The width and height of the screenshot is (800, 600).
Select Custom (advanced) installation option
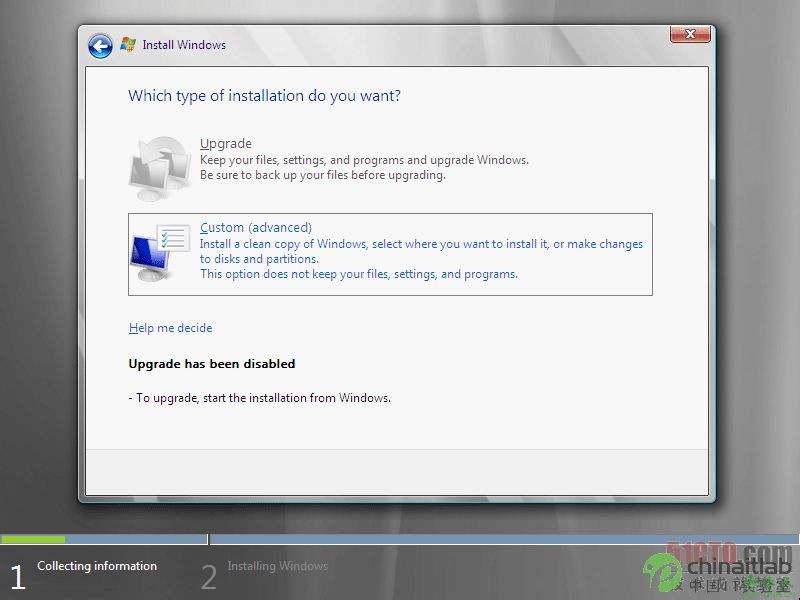(x=390, y=254)
